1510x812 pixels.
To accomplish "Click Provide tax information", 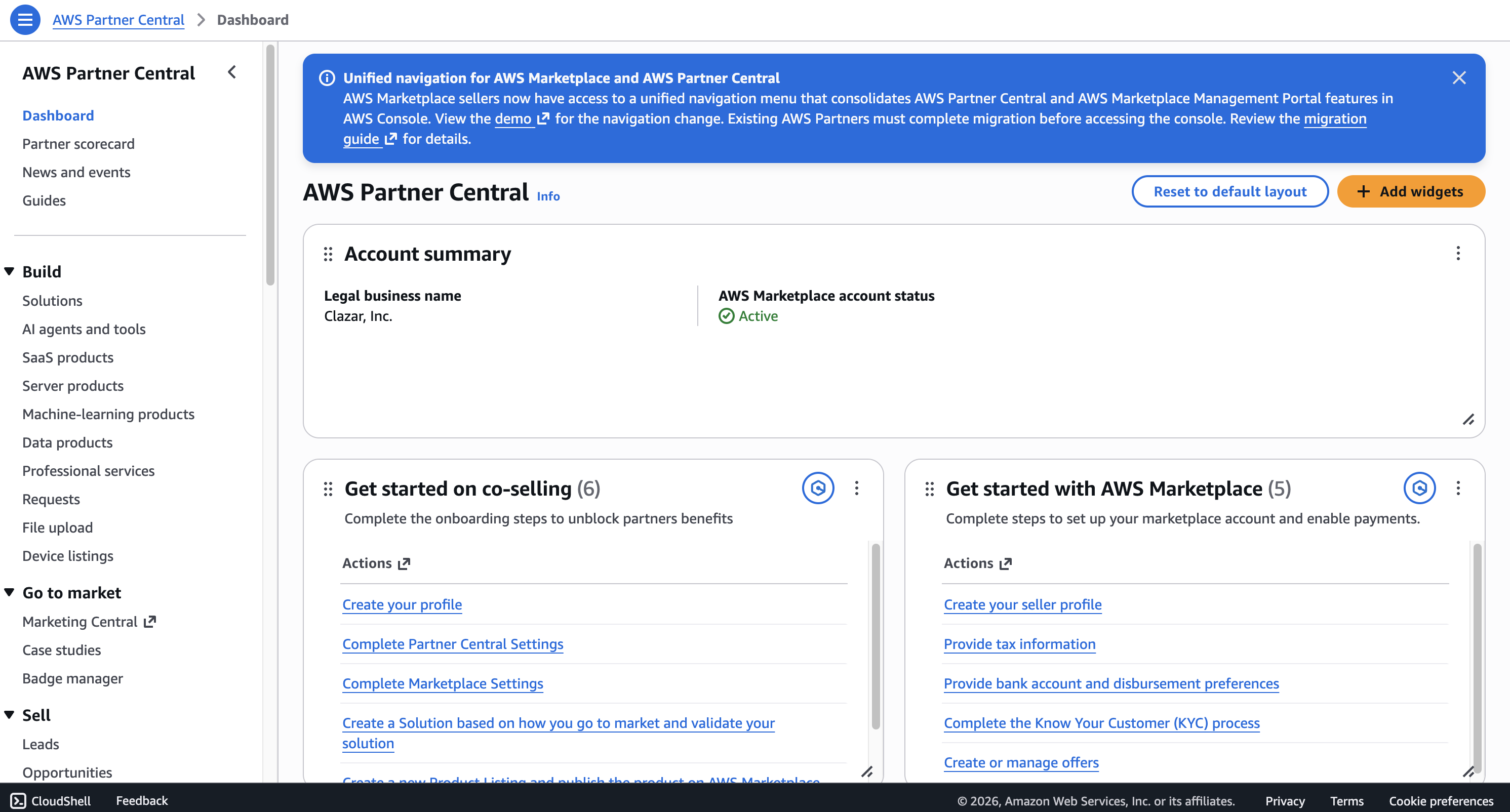I will [1019, 644].
